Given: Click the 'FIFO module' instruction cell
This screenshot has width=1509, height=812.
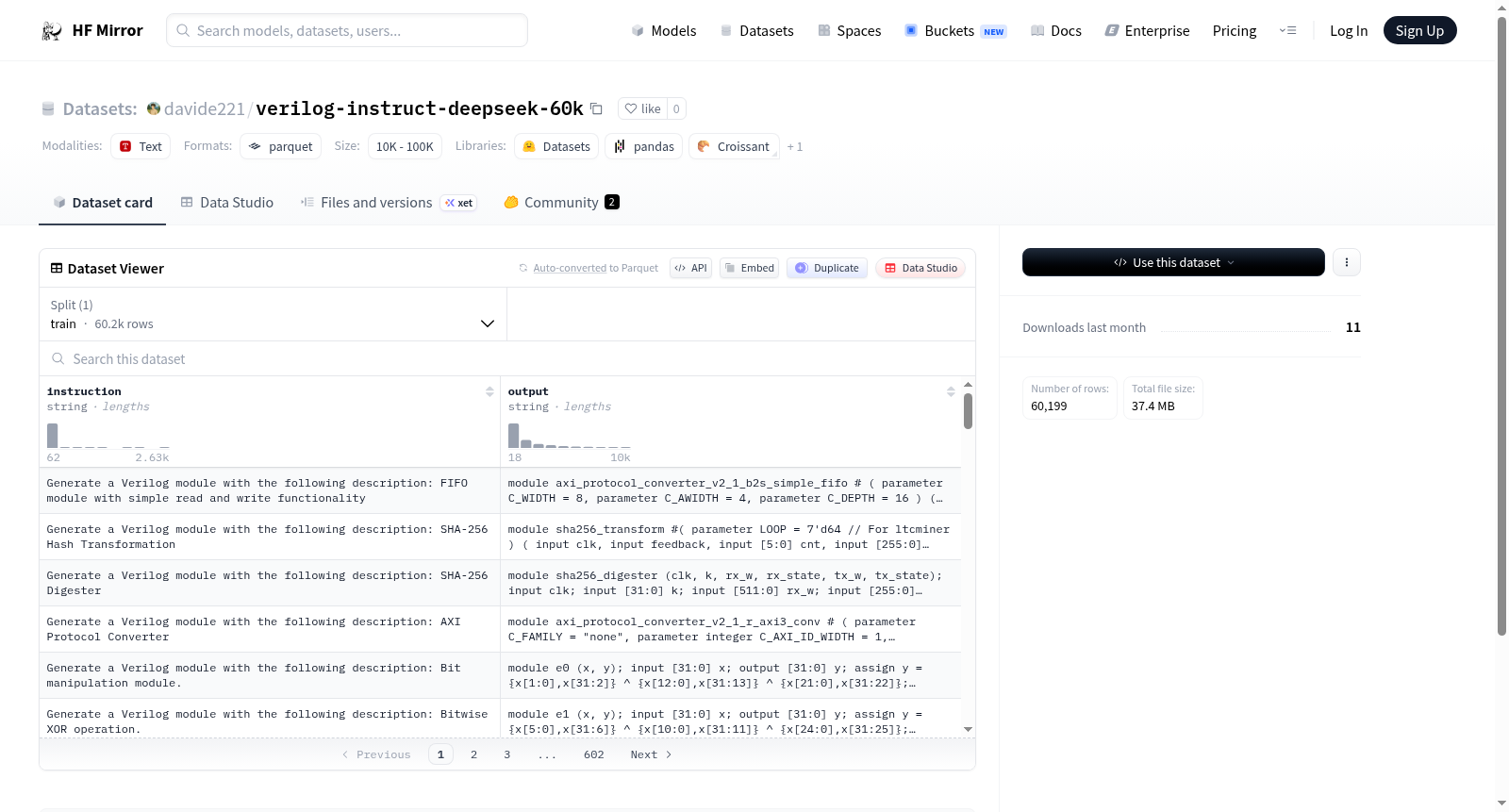Looking at the screenshot, I should coord(270,490).
